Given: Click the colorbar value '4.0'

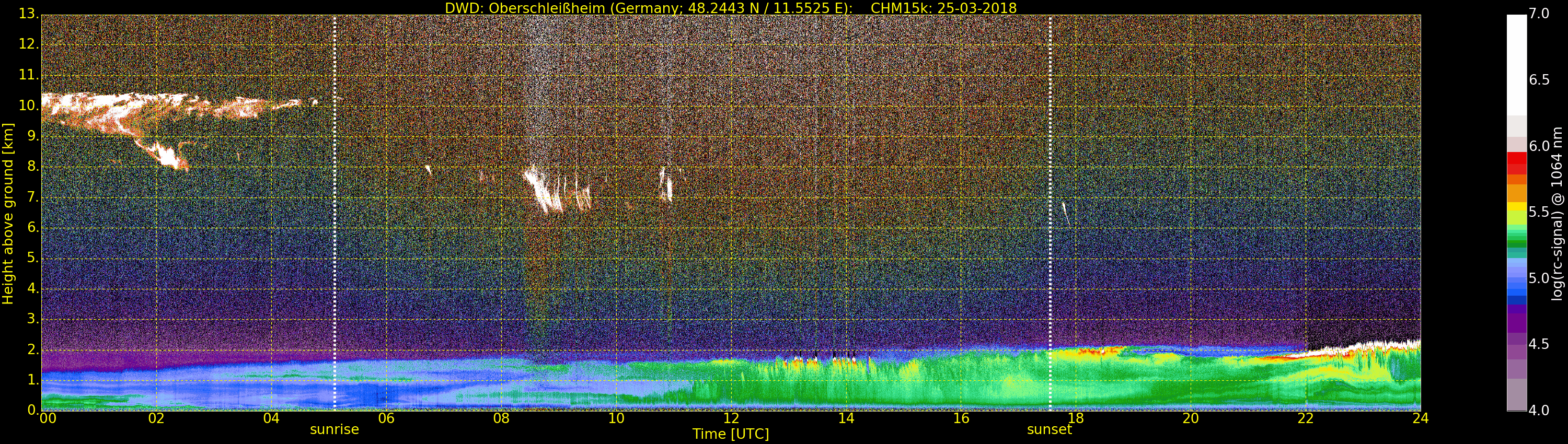Looking at the screenshot, I should 1539,411.
